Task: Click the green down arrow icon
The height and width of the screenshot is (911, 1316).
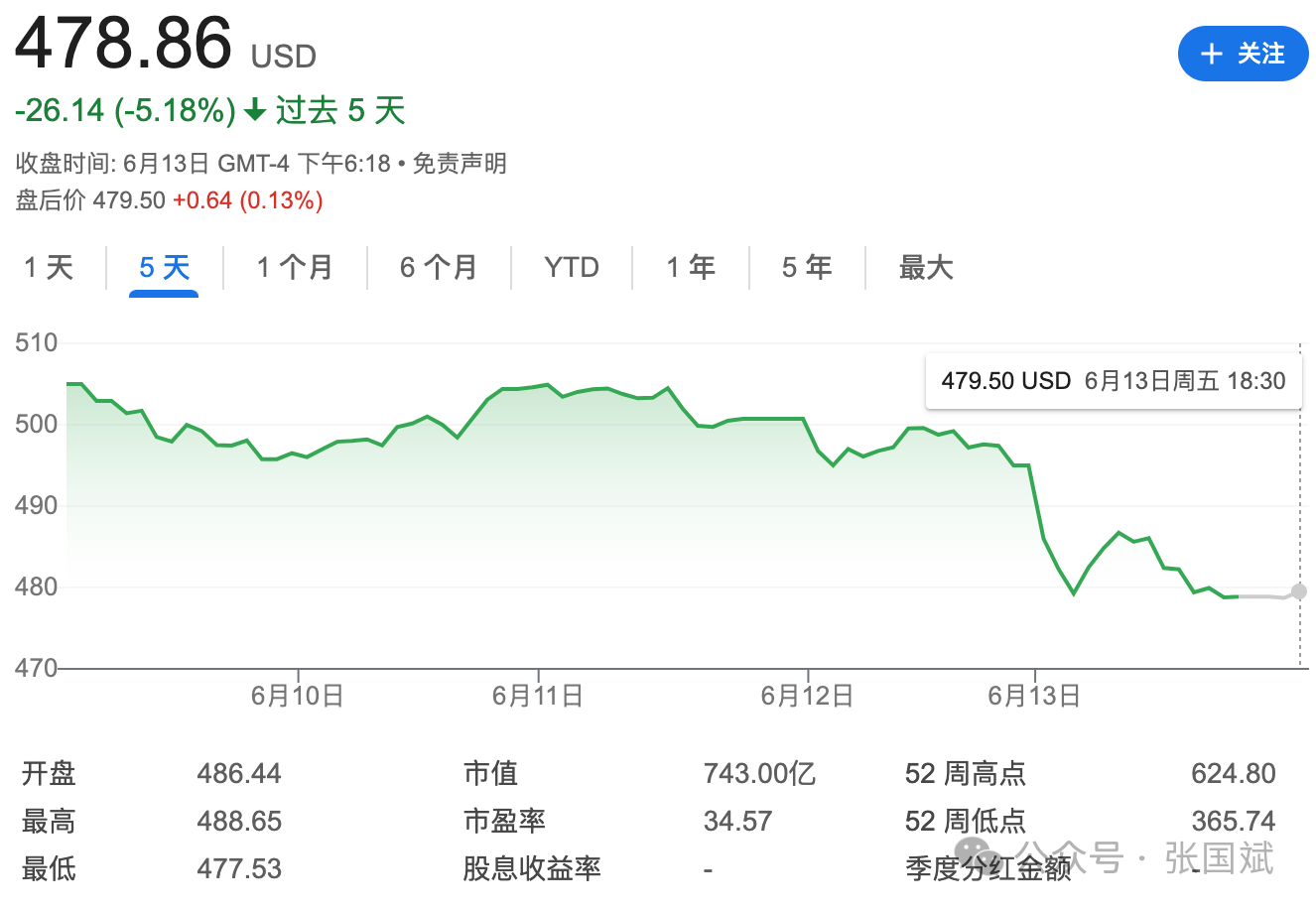Action: click(255, 110)
